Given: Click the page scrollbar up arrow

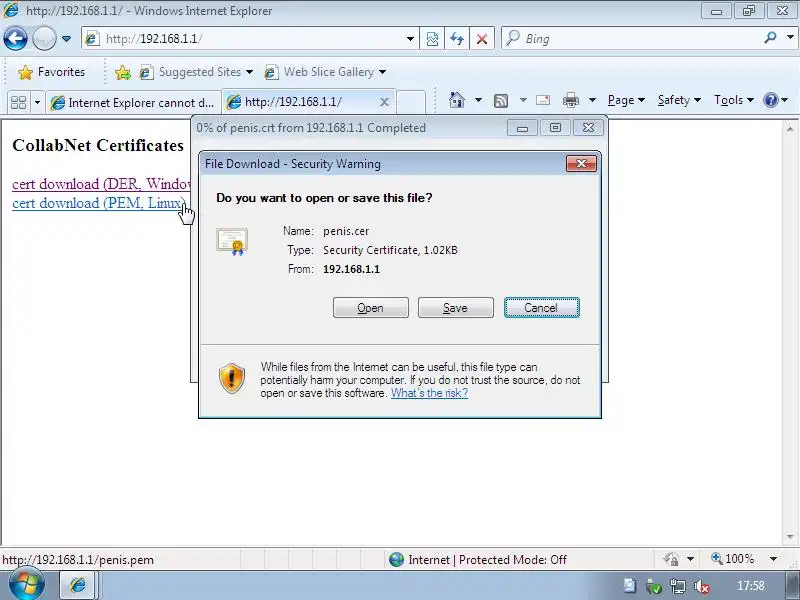Looking at the screenshot, I should tap(790, 129).
